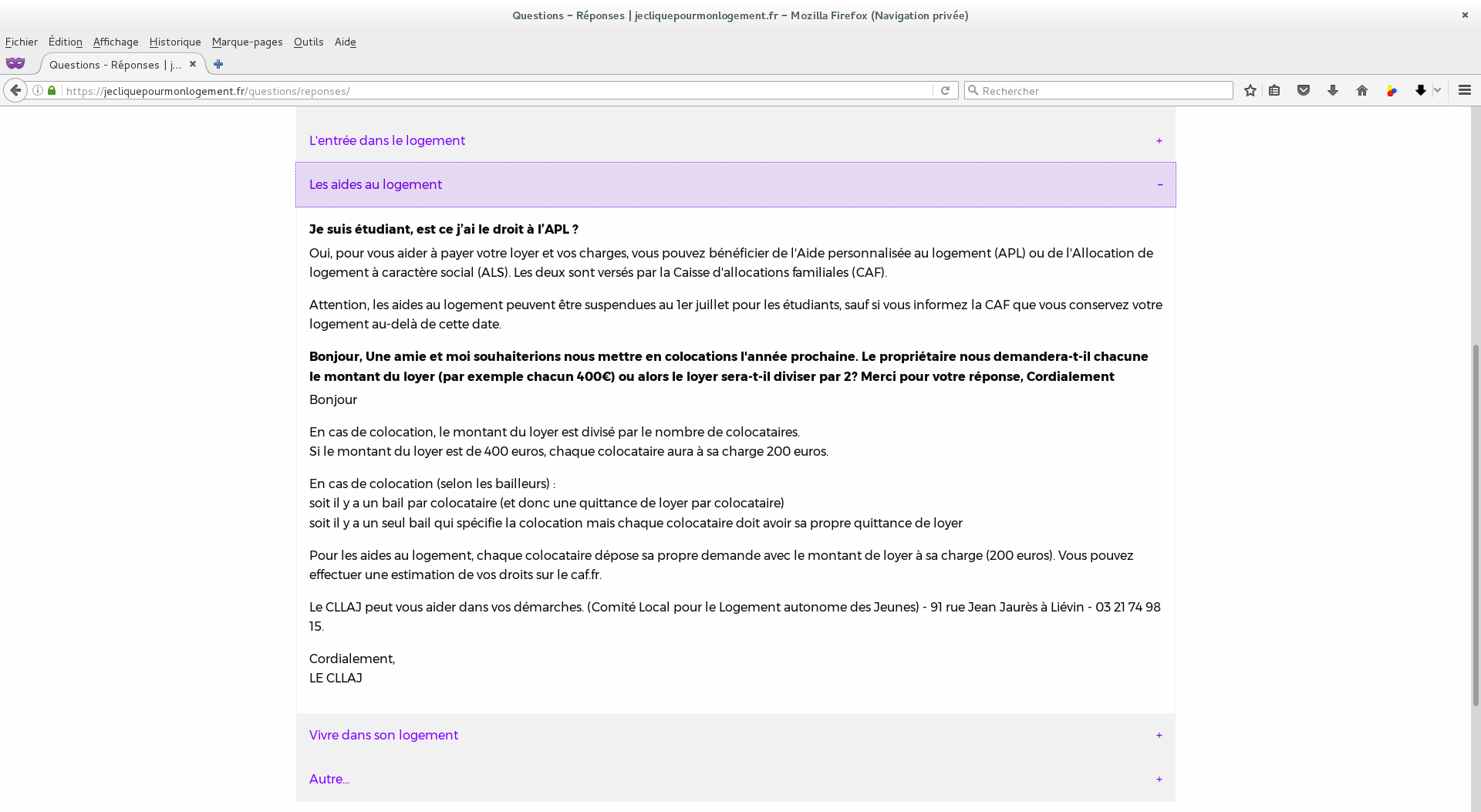Click the page vertical scrollbar thumb
The width and height of the screenshot is (1481, 812).
1476,524
